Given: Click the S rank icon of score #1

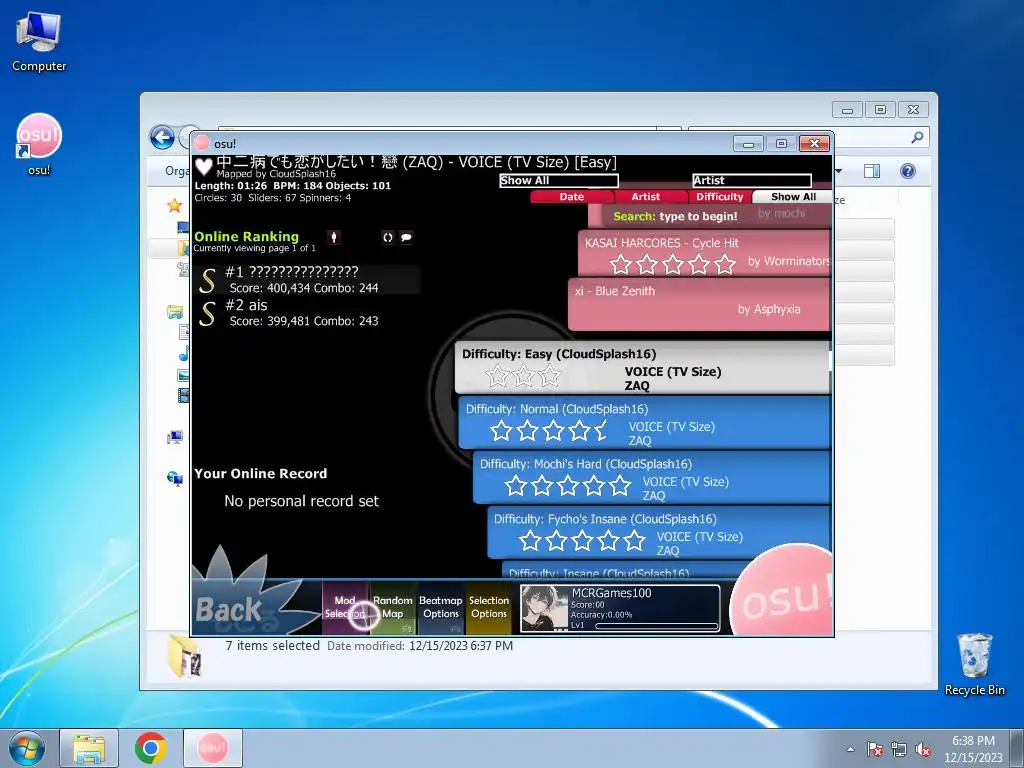Looking at the screenshot, I should [x=207, y=281].
